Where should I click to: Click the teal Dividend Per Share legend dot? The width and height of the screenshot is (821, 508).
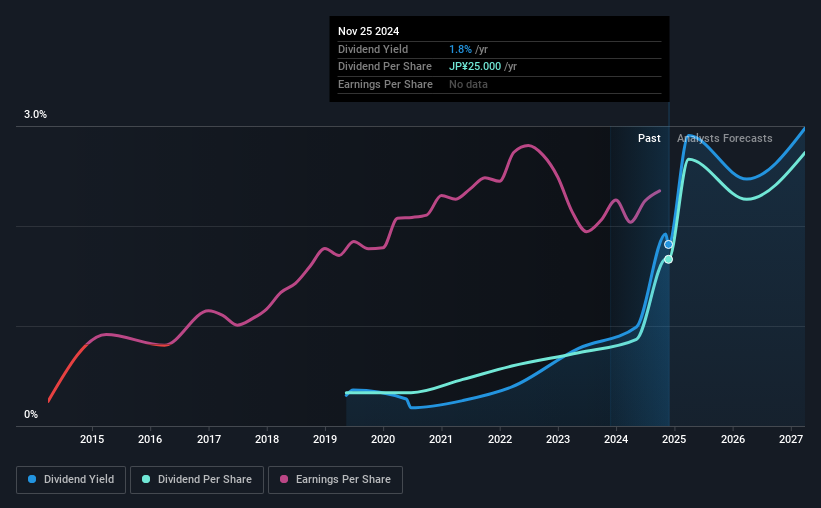click(146, 480)
